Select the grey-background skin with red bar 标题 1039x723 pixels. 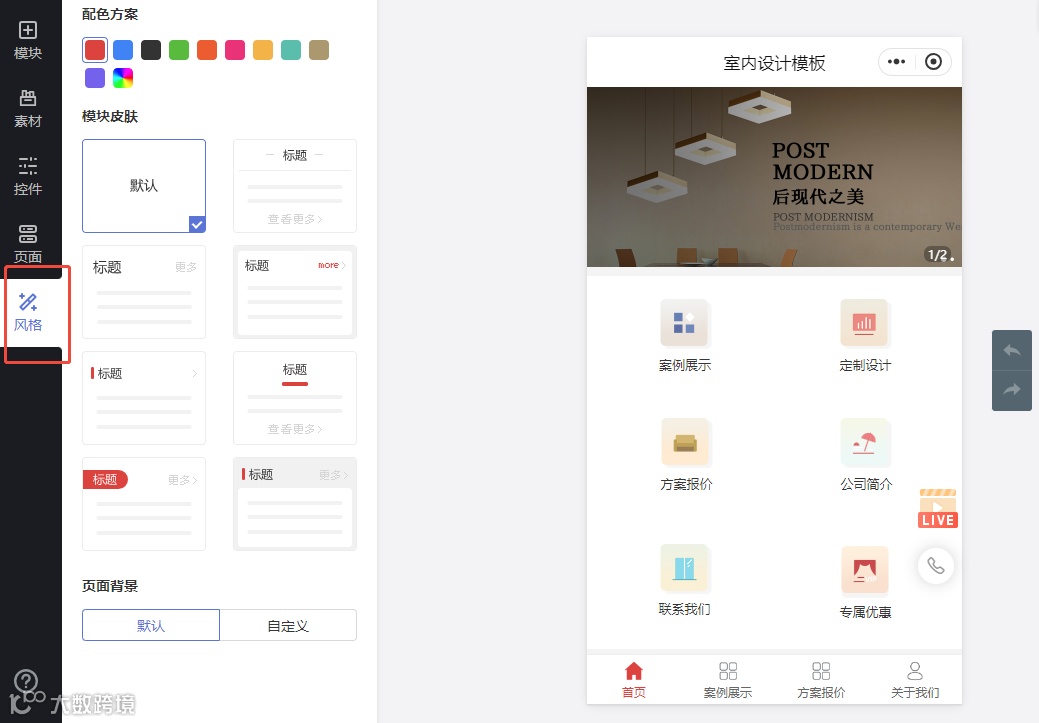pyautogui.click(x=295, y=504)
